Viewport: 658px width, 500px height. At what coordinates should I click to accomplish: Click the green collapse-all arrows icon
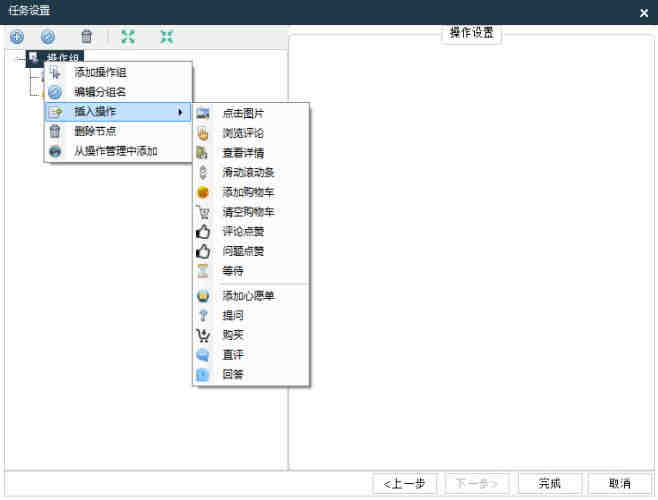(167, 37)
